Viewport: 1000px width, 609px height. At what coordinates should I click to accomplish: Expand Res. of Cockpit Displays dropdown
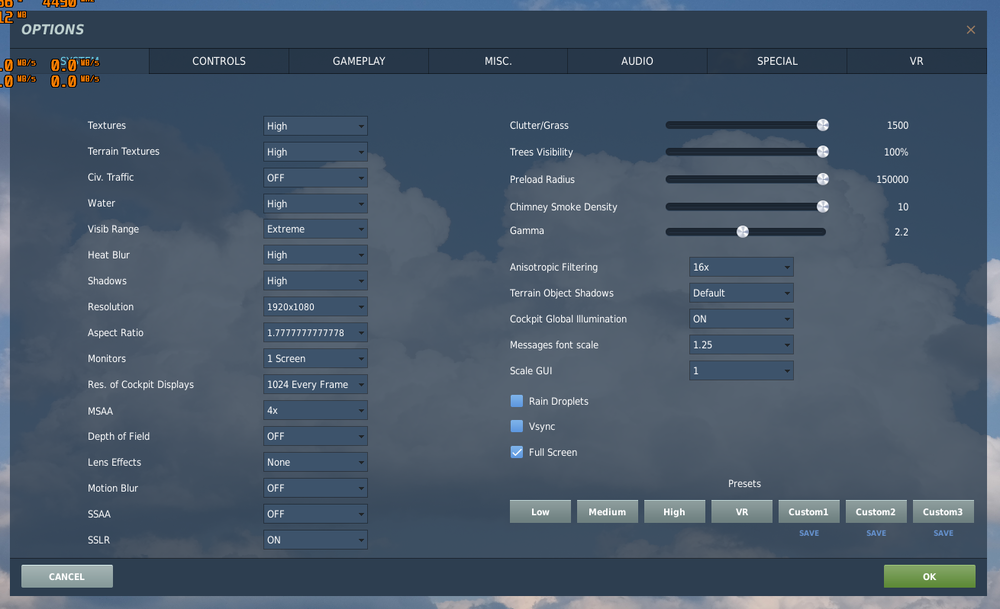point(315,385)
